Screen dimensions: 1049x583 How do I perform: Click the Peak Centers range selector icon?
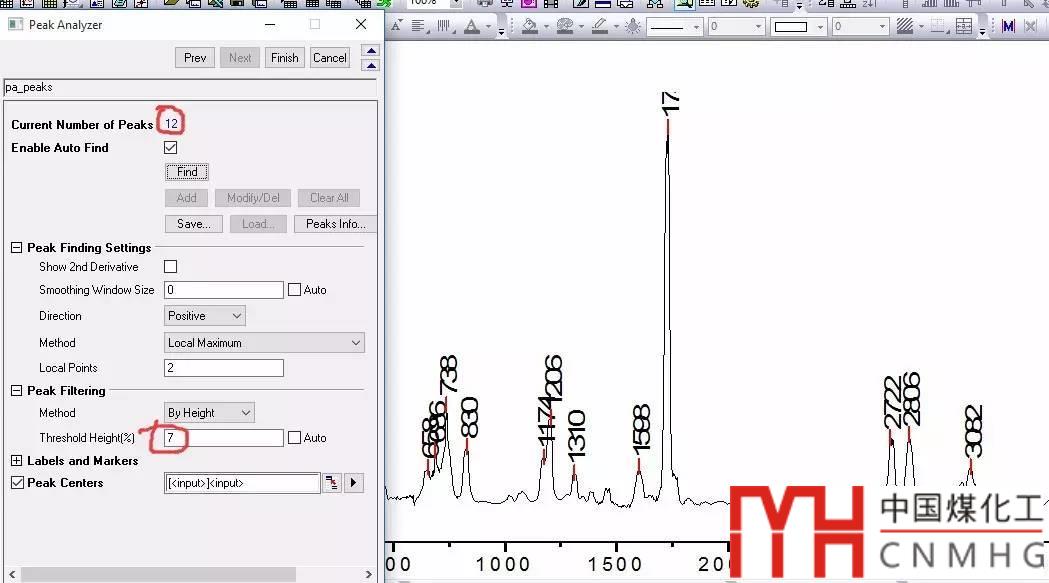pos(331,484)
